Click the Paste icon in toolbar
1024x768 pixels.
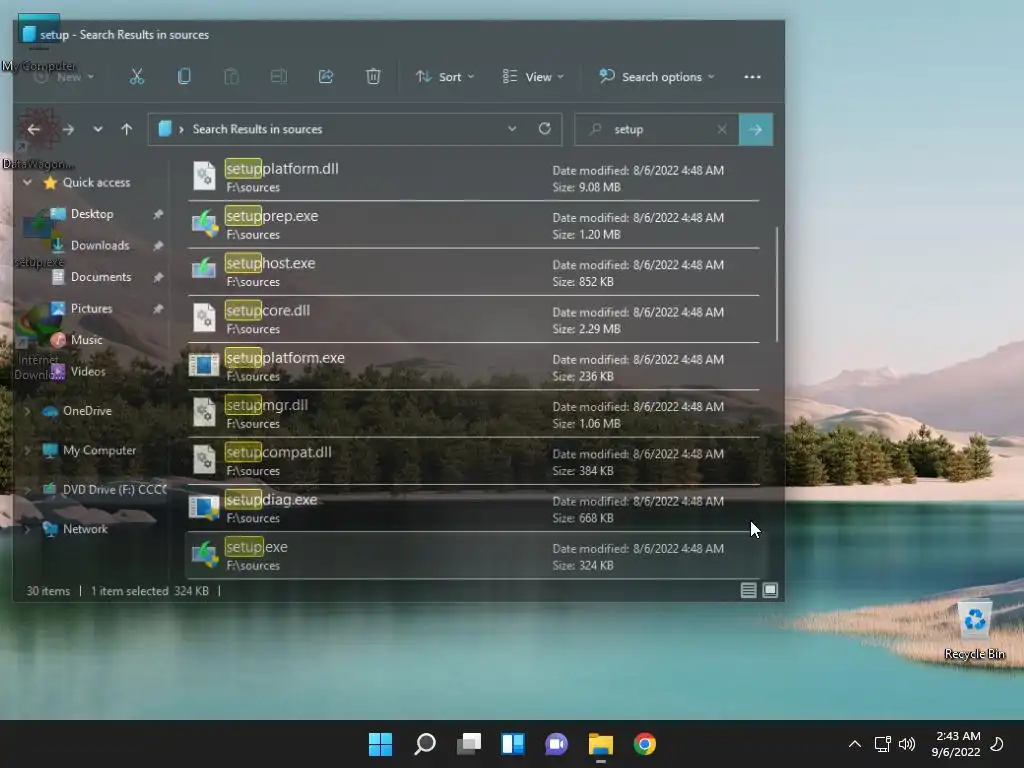coord(231,76)
